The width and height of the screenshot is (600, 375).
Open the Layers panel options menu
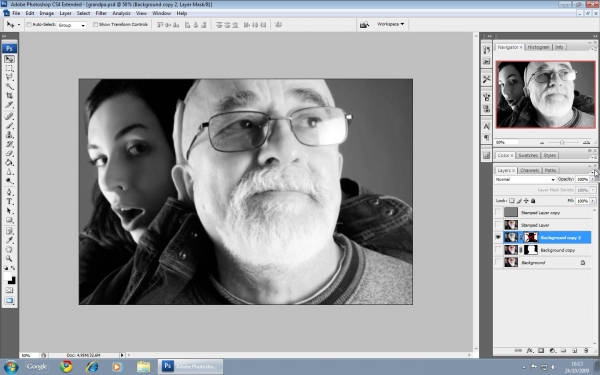(x=594, y=172)
